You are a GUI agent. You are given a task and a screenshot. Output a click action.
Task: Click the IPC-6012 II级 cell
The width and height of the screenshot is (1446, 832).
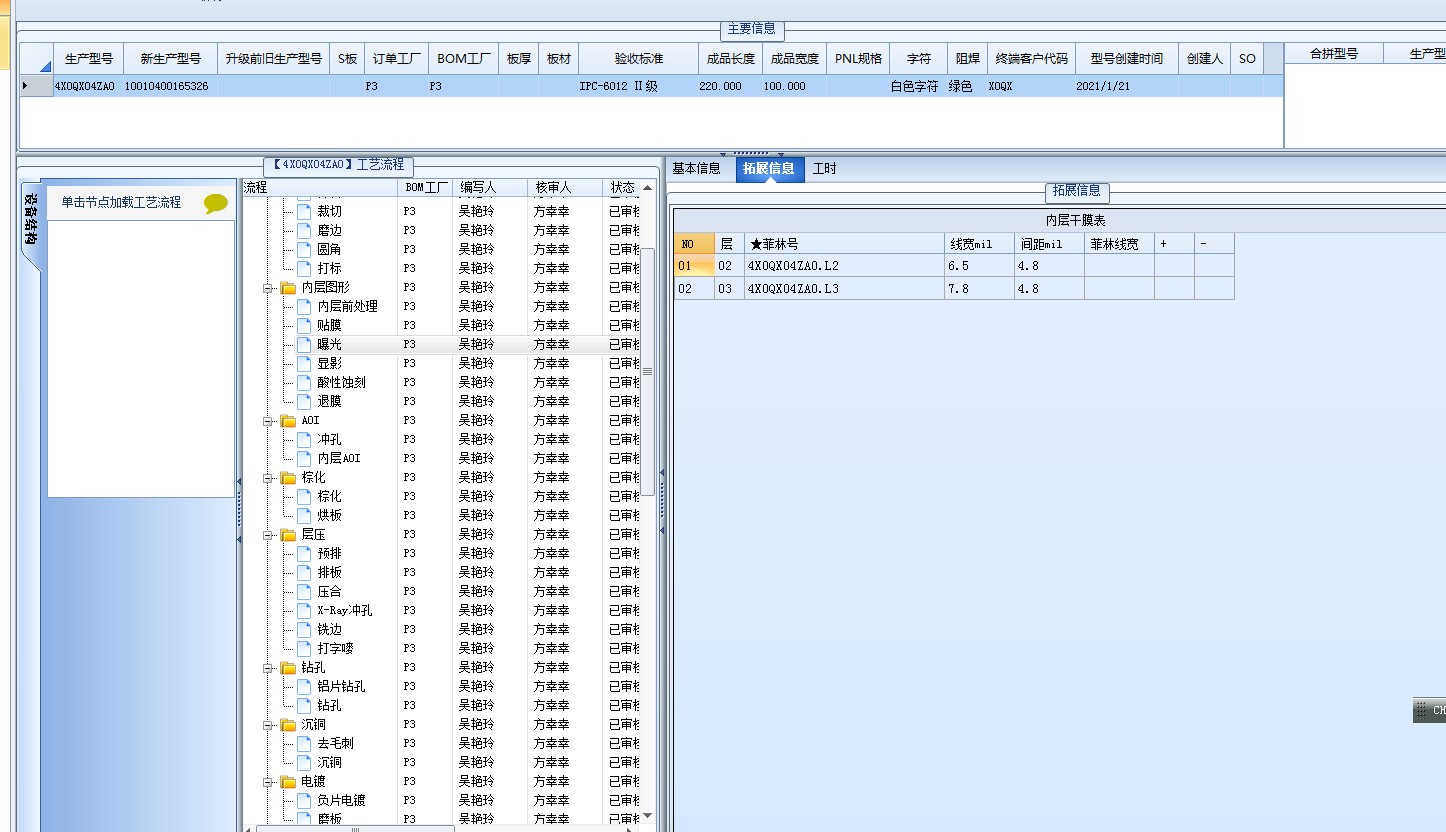[639, 87]
